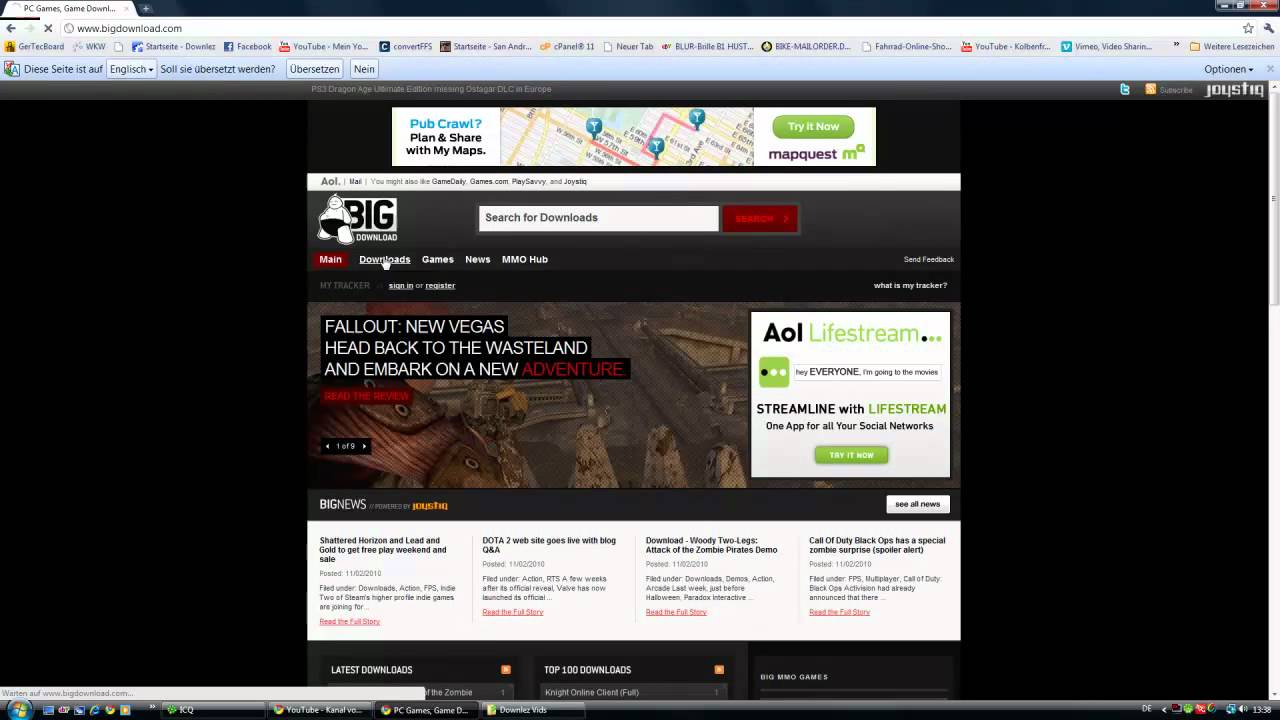The height and width of the screenshot is (720, 1280).
Task: Select the PC Games, Game Downl... browser tab
Action: (68, 8)
